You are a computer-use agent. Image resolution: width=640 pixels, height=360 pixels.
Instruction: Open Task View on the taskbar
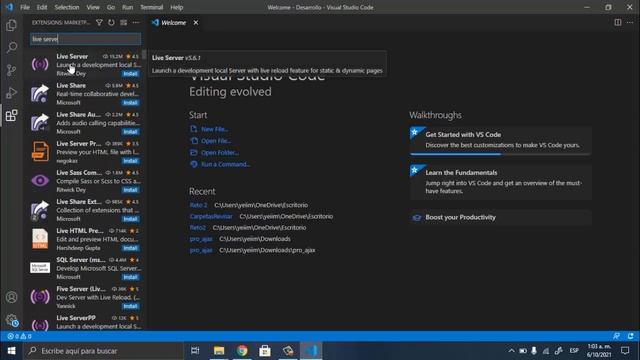click(195, 351)
